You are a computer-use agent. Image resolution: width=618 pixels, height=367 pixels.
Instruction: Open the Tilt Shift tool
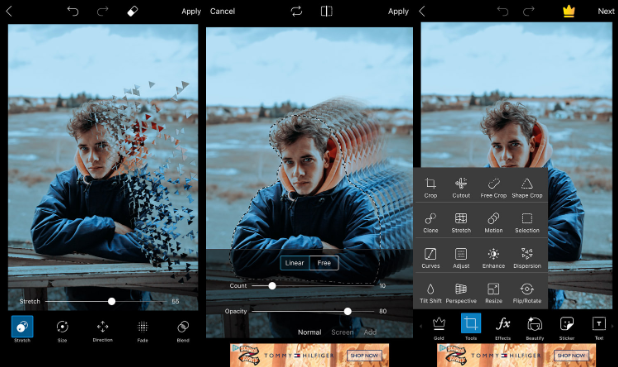pyautogui.click(x=430, y=293)
